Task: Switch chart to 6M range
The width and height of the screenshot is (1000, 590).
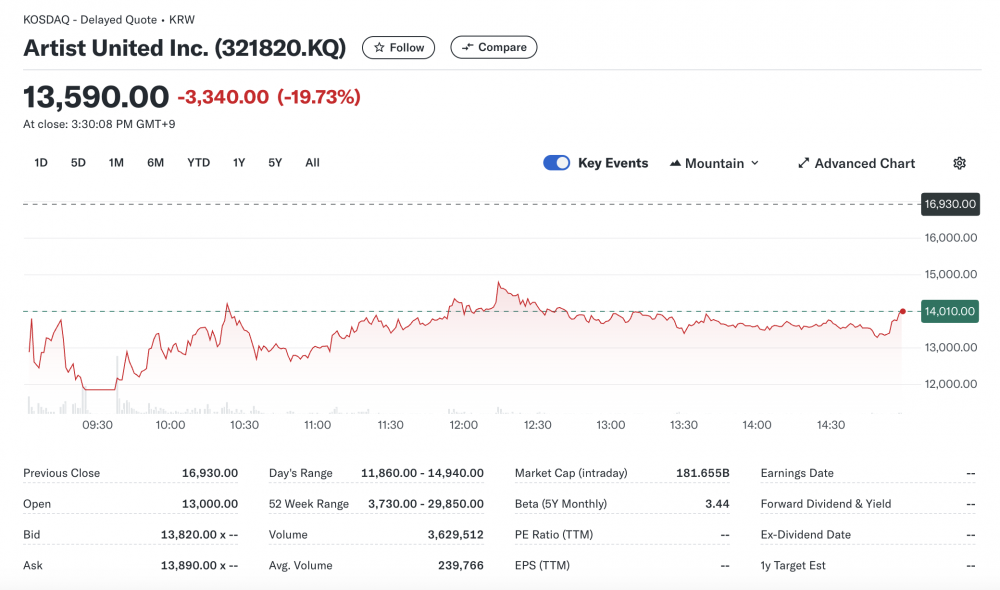Action: coord(156,163)
